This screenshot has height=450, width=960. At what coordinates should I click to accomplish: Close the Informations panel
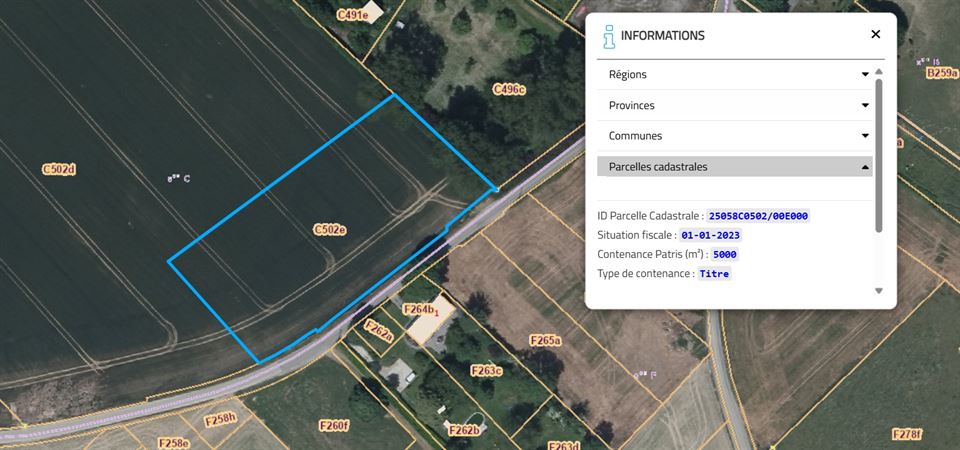click(x=876, y=34)
